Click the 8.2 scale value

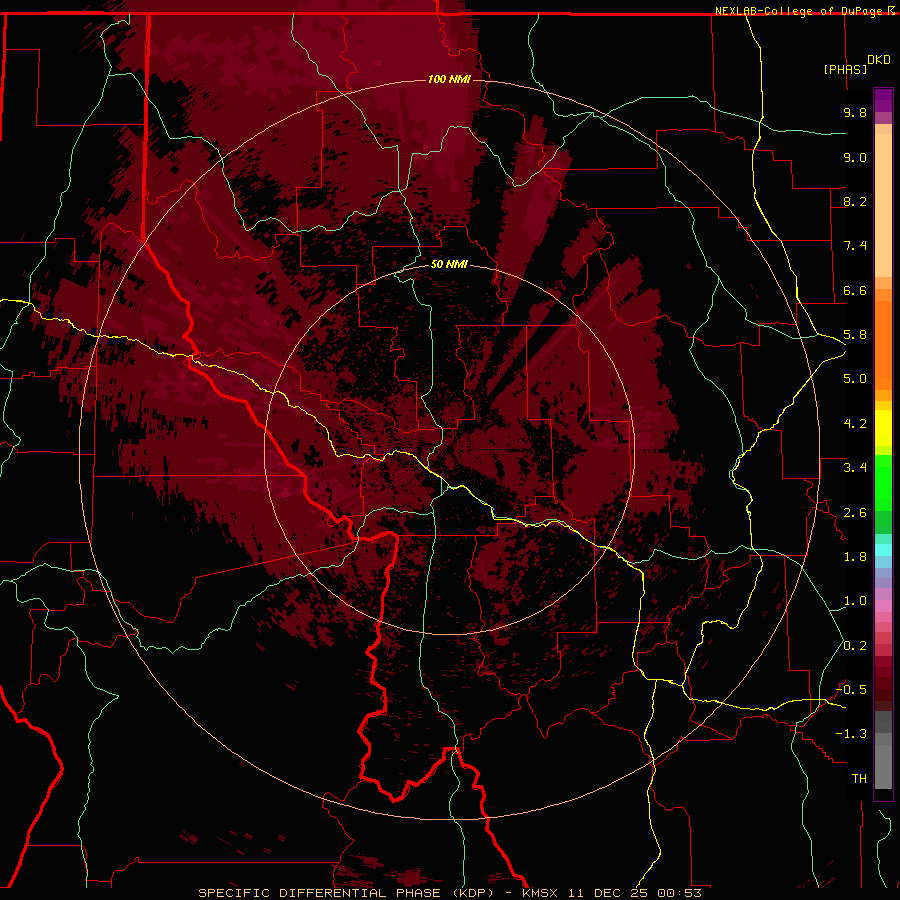pyautogui.click(x=855, y=201)
